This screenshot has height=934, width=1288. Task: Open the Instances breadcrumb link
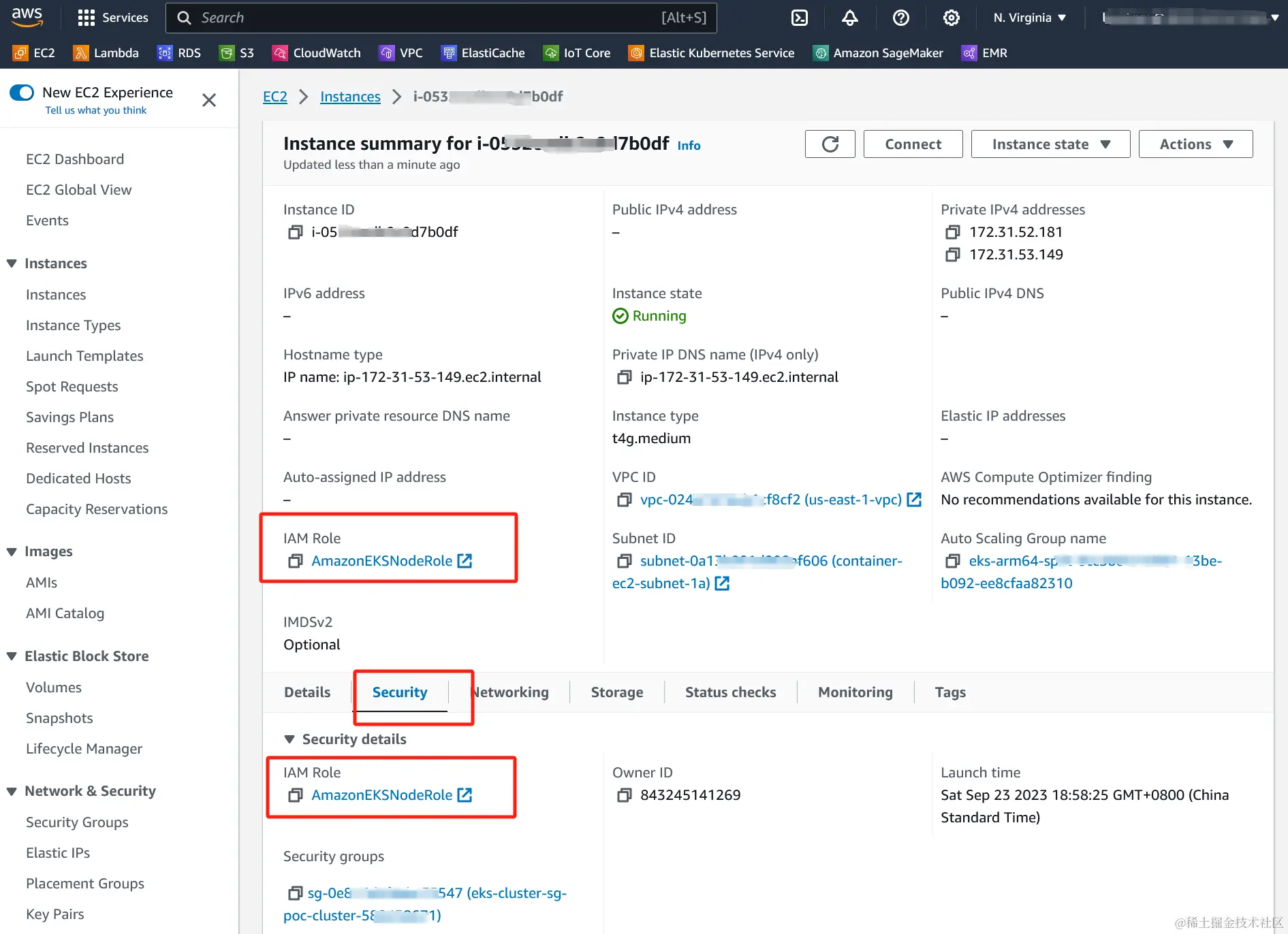pos(350,97)
